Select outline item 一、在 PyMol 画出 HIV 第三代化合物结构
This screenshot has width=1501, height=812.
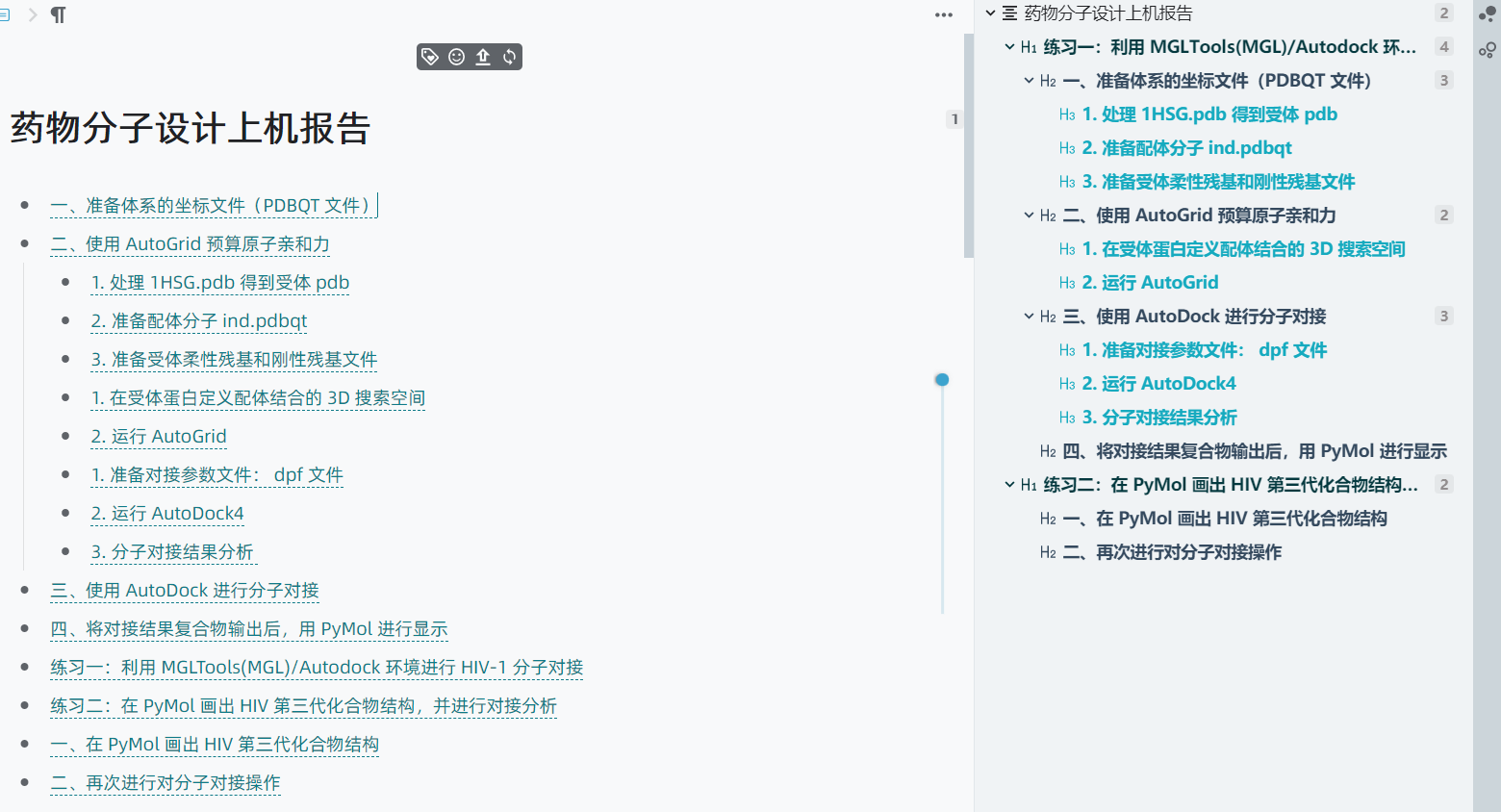pyautogui.click(x=1225, y=519)
